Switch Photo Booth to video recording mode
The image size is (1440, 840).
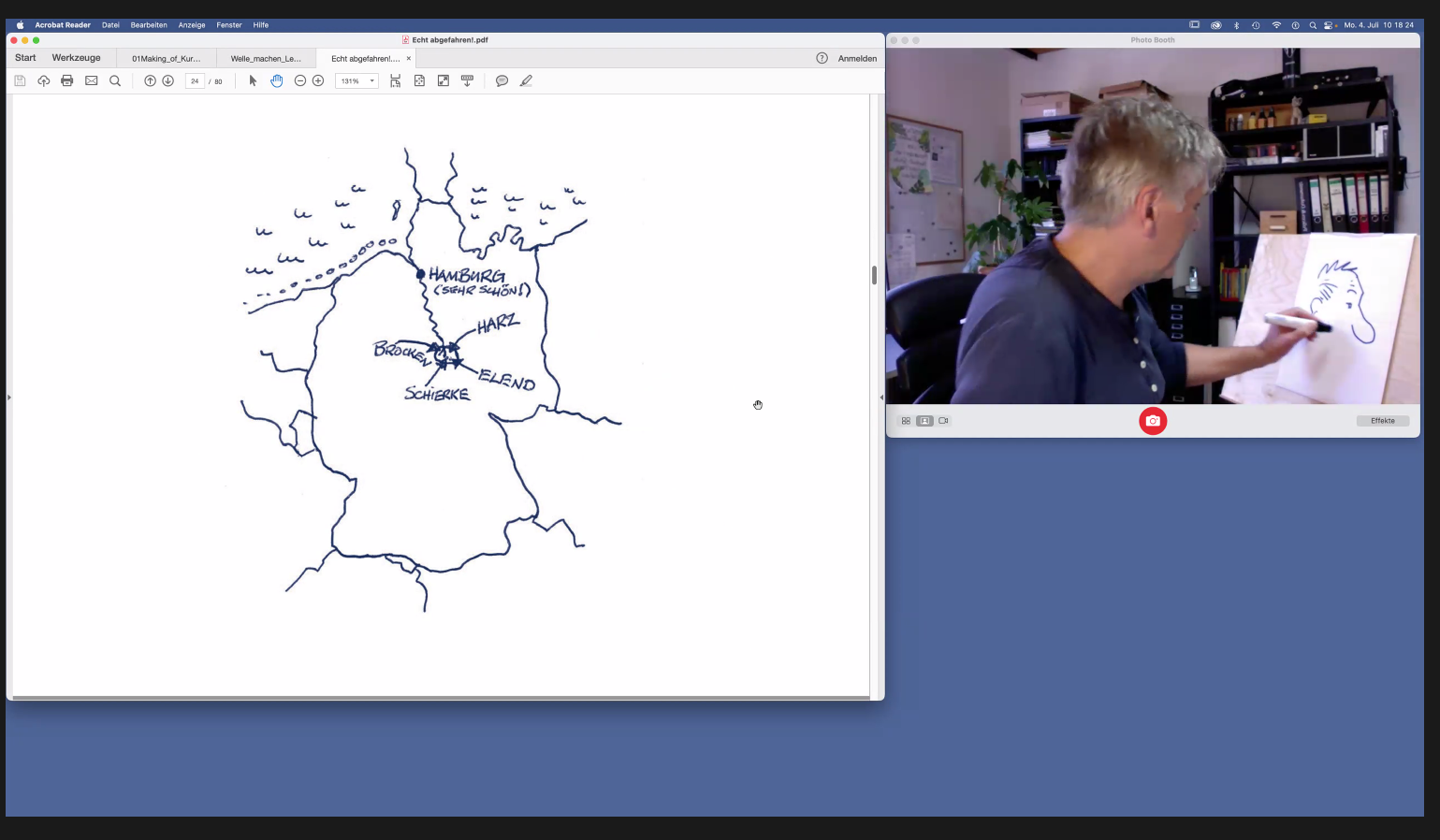click(x=943, y=421)
